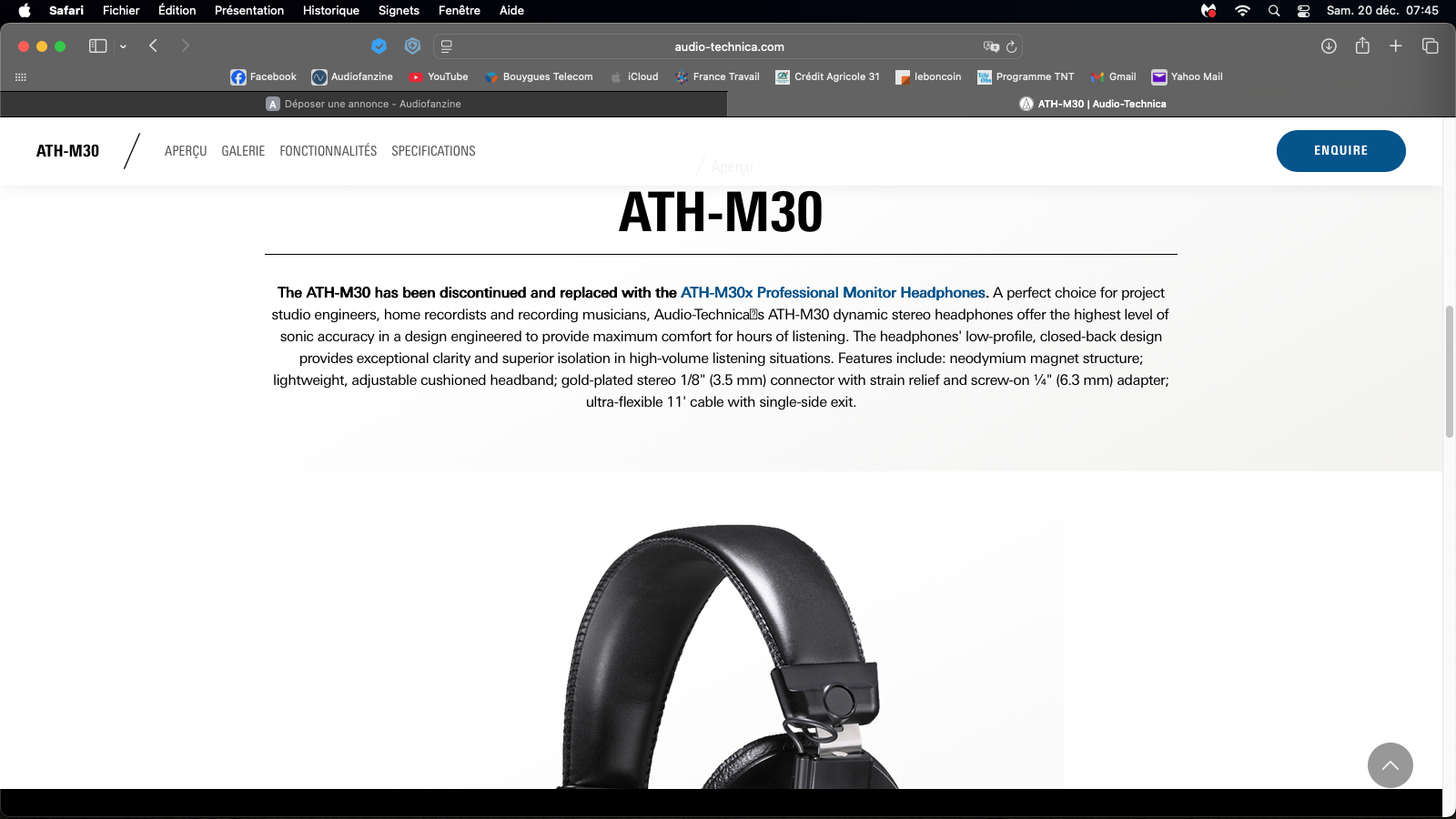This screenshot has height=819, width=1456.
Task: Show the downloads list
Action: (x=1329, y=45)
